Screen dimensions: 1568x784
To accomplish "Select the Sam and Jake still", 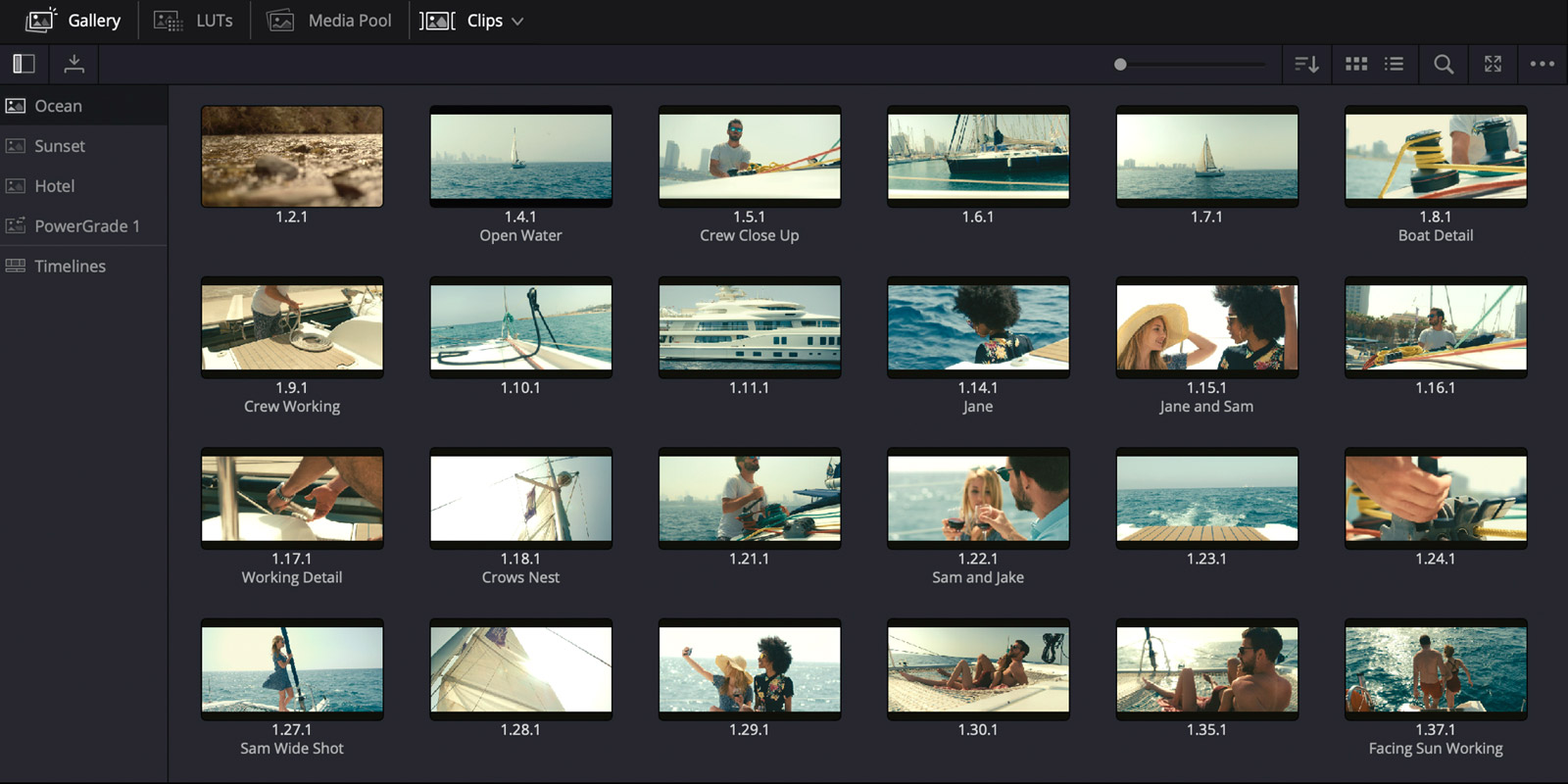I will click(x=978, y=499).
